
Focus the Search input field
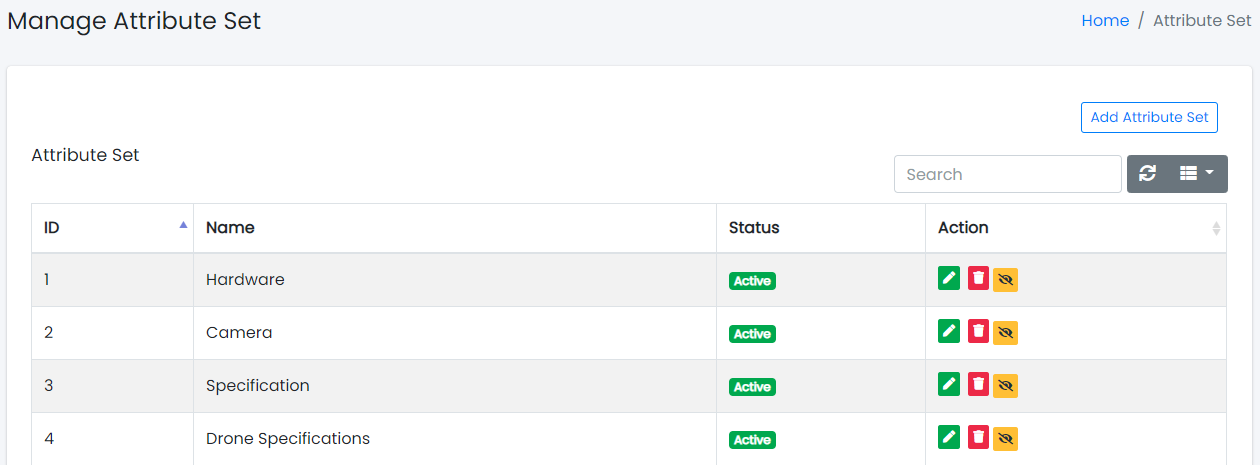(x=1007, y=174)
